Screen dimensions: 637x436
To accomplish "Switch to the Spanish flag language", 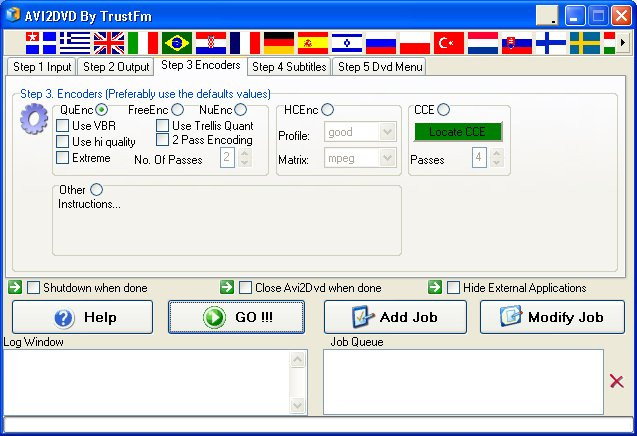I will click(x=313, y=43).
